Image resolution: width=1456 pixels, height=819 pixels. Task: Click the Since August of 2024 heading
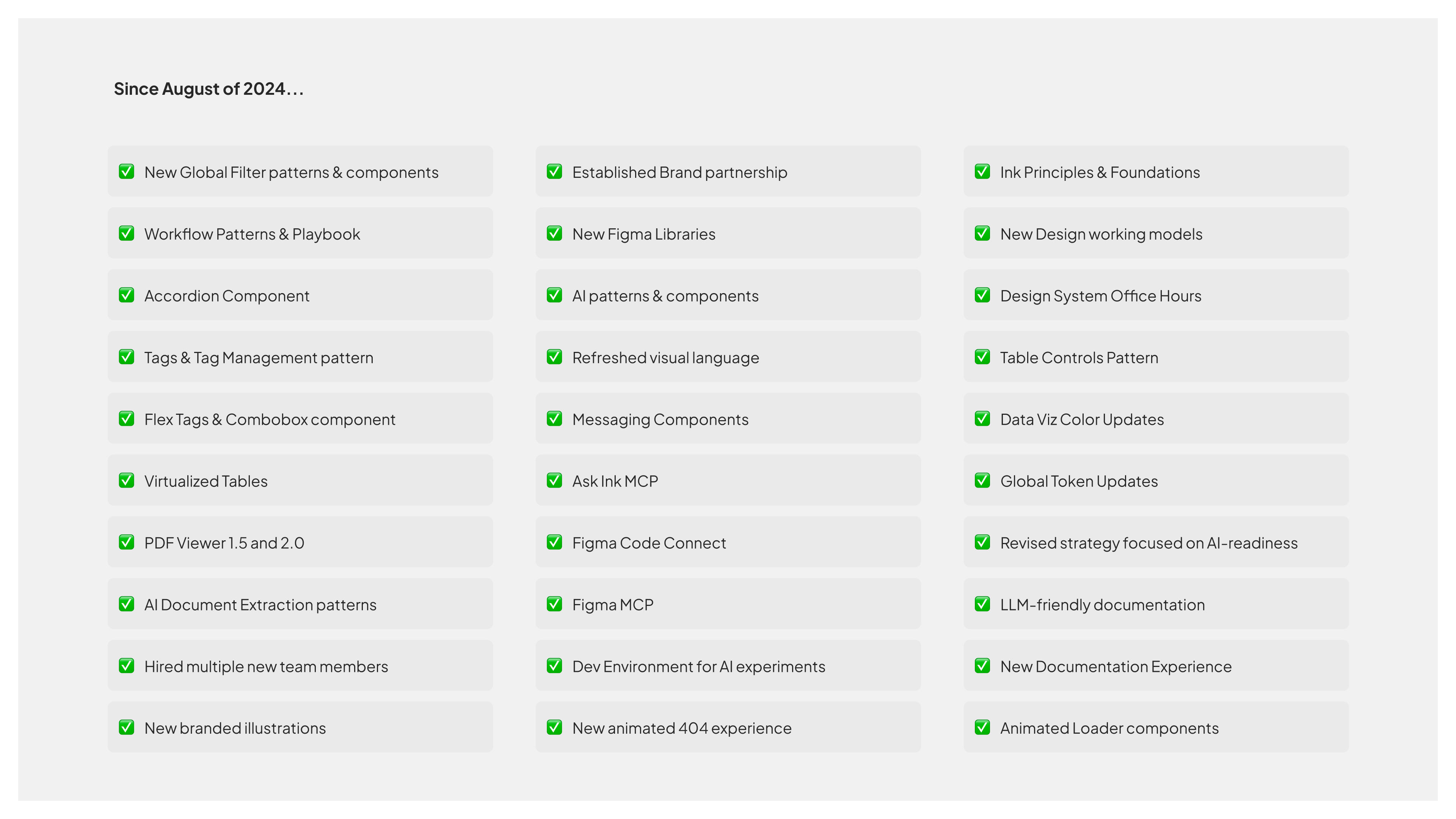(x=209, y=89)
